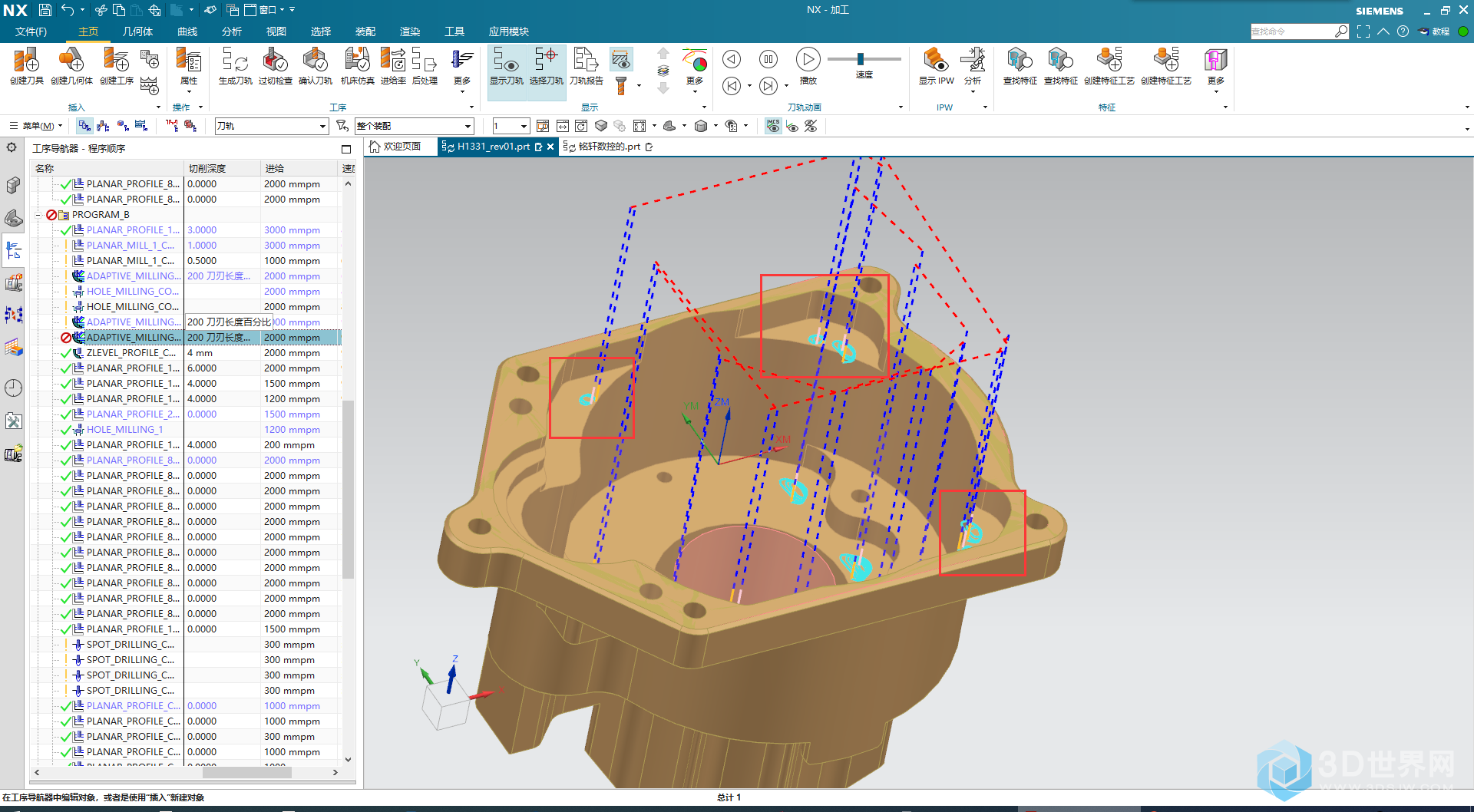The width and height of the screenshot is (1474, 812).
Task: Click the full screen brackets icon
Action: click(1363, 31)
